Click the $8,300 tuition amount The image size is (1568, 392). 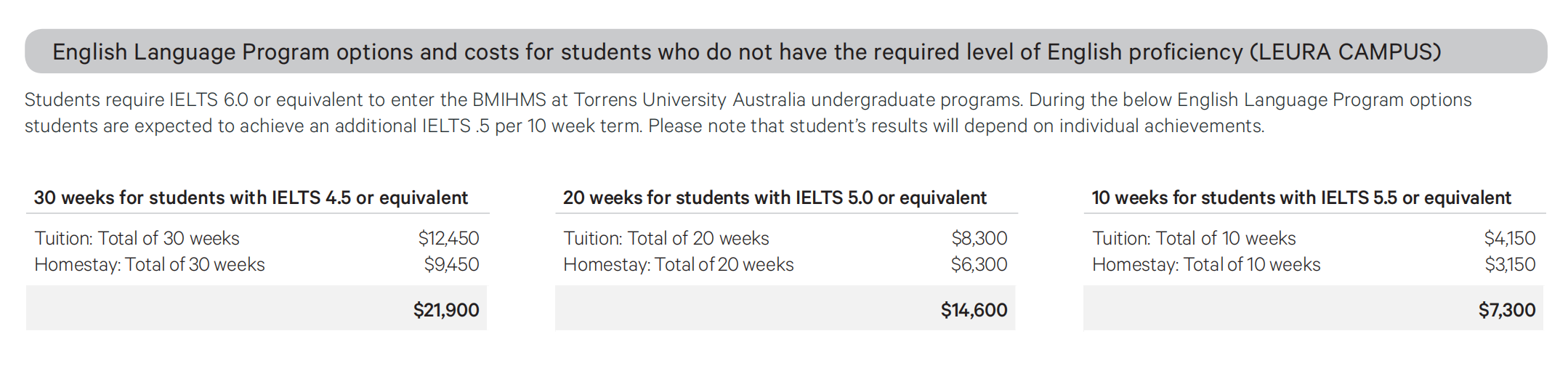click(x=979, y=238)
